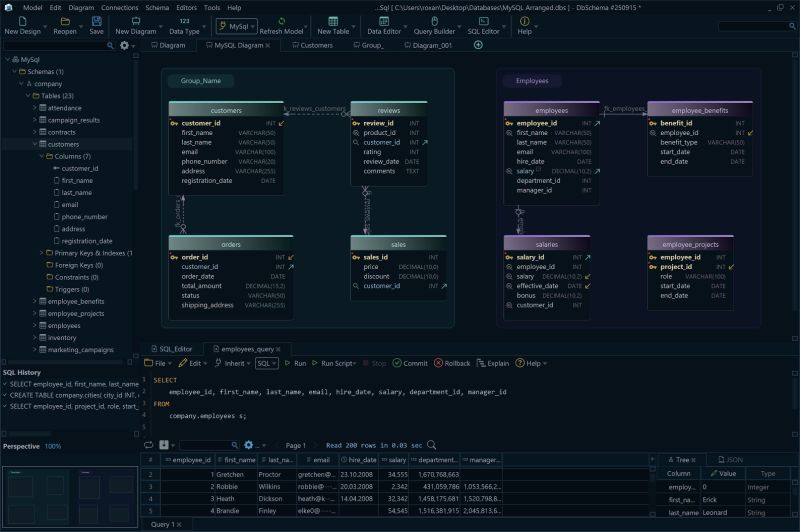This screenshot has width=800, height=532.
Task: Click the Reopen folder icon
Action: click(65, 21)
